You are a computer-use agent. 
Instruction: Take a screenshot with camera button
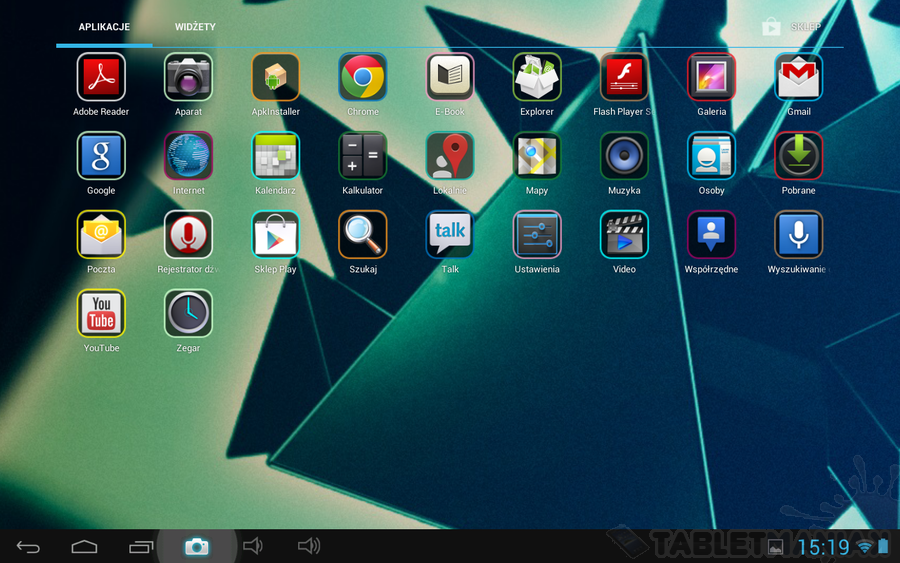(196, 546)
